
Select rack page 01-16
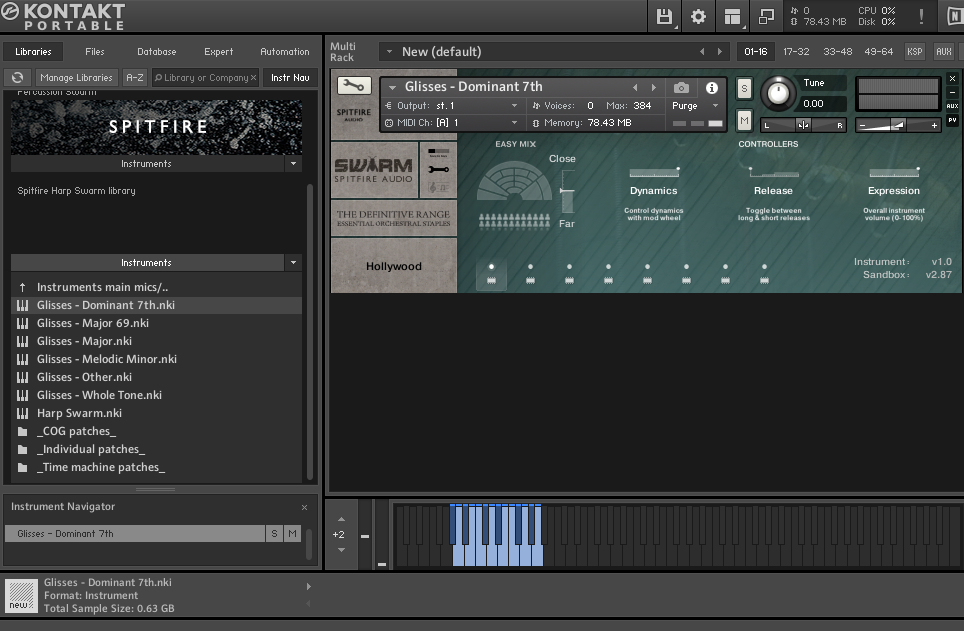point(756,52)
